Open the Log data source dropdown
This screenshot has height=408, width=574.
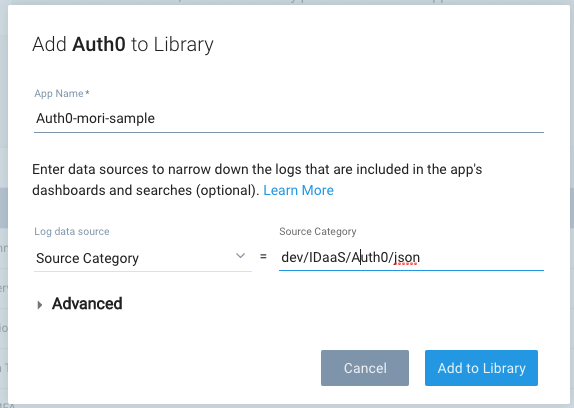pyautogui.click(x=143, y=258)
